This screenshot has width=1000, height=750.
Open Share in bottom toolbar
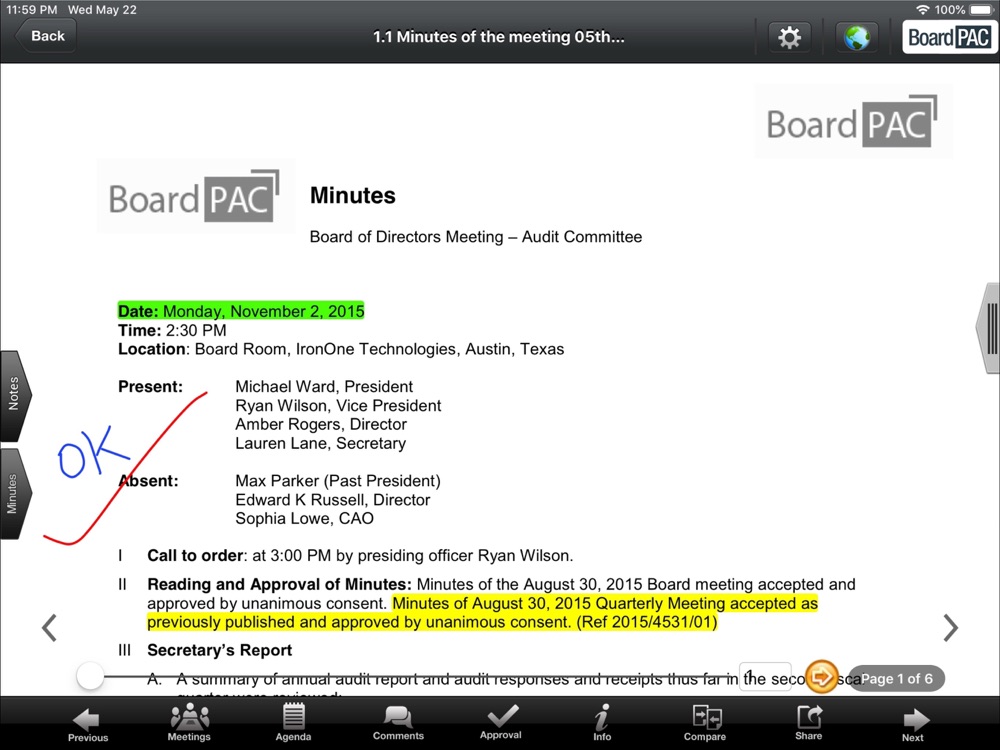pyautogui.click(x=808, y=723)
